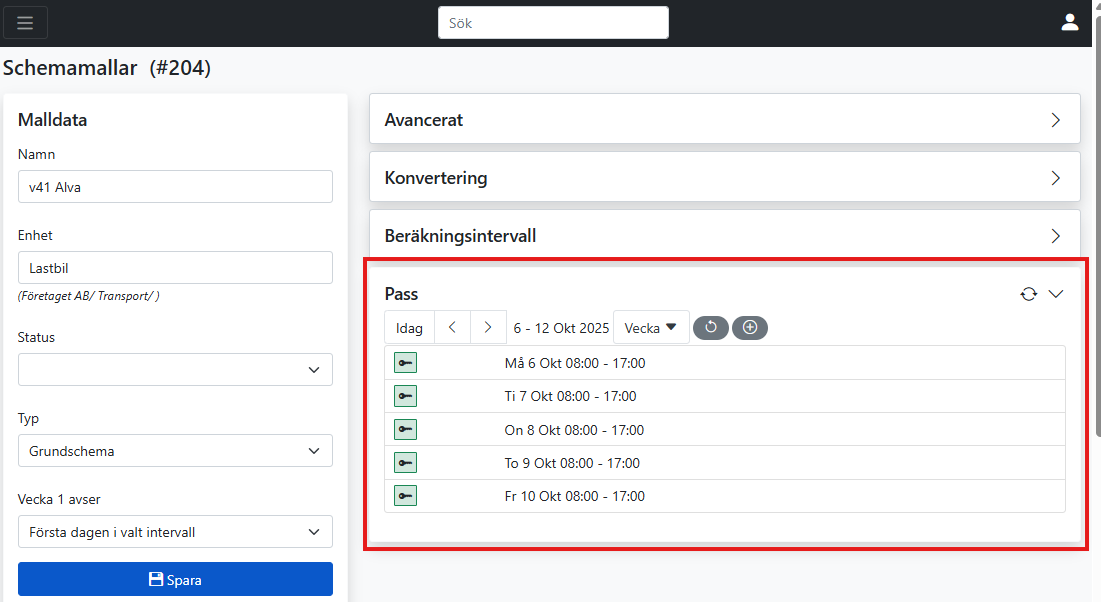Click the key icon for Må 6 Okt
Viewport: 1101px width, 602px height.
(405, 363)
